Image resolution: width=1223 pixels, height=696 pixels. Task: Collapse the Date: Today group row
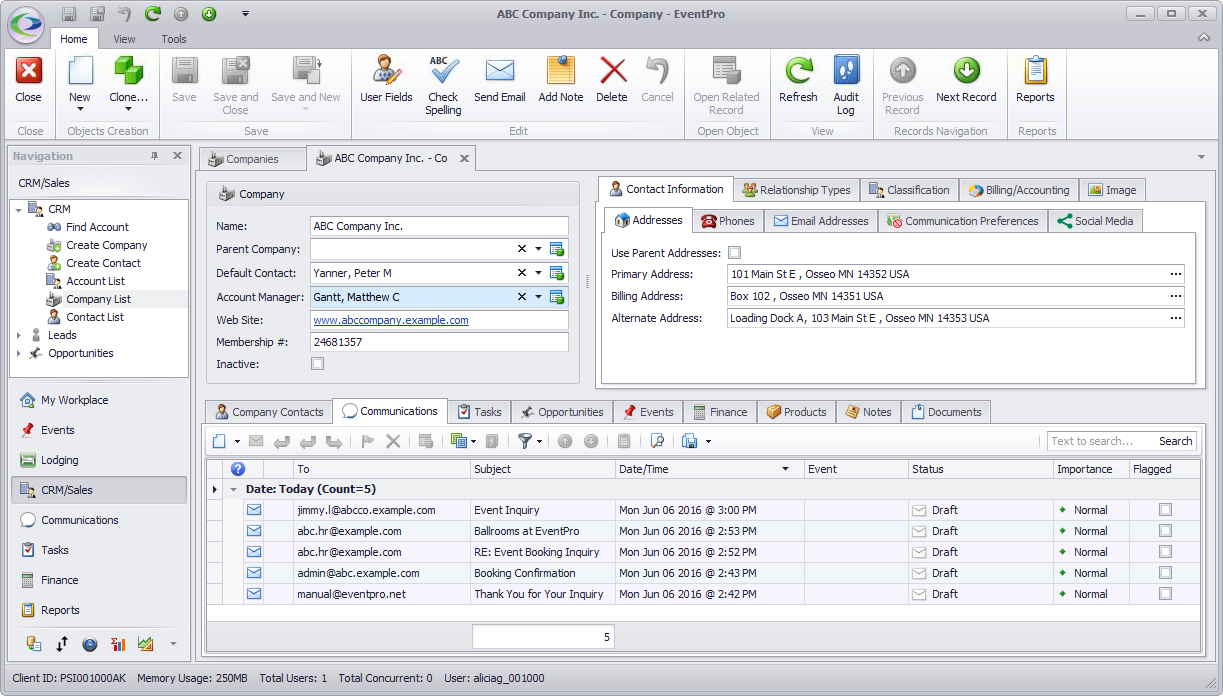tap(234, 490)
